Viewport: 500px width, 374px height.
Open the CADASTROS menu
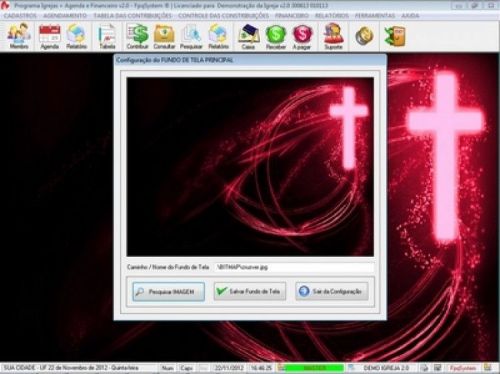coord(20,16)
